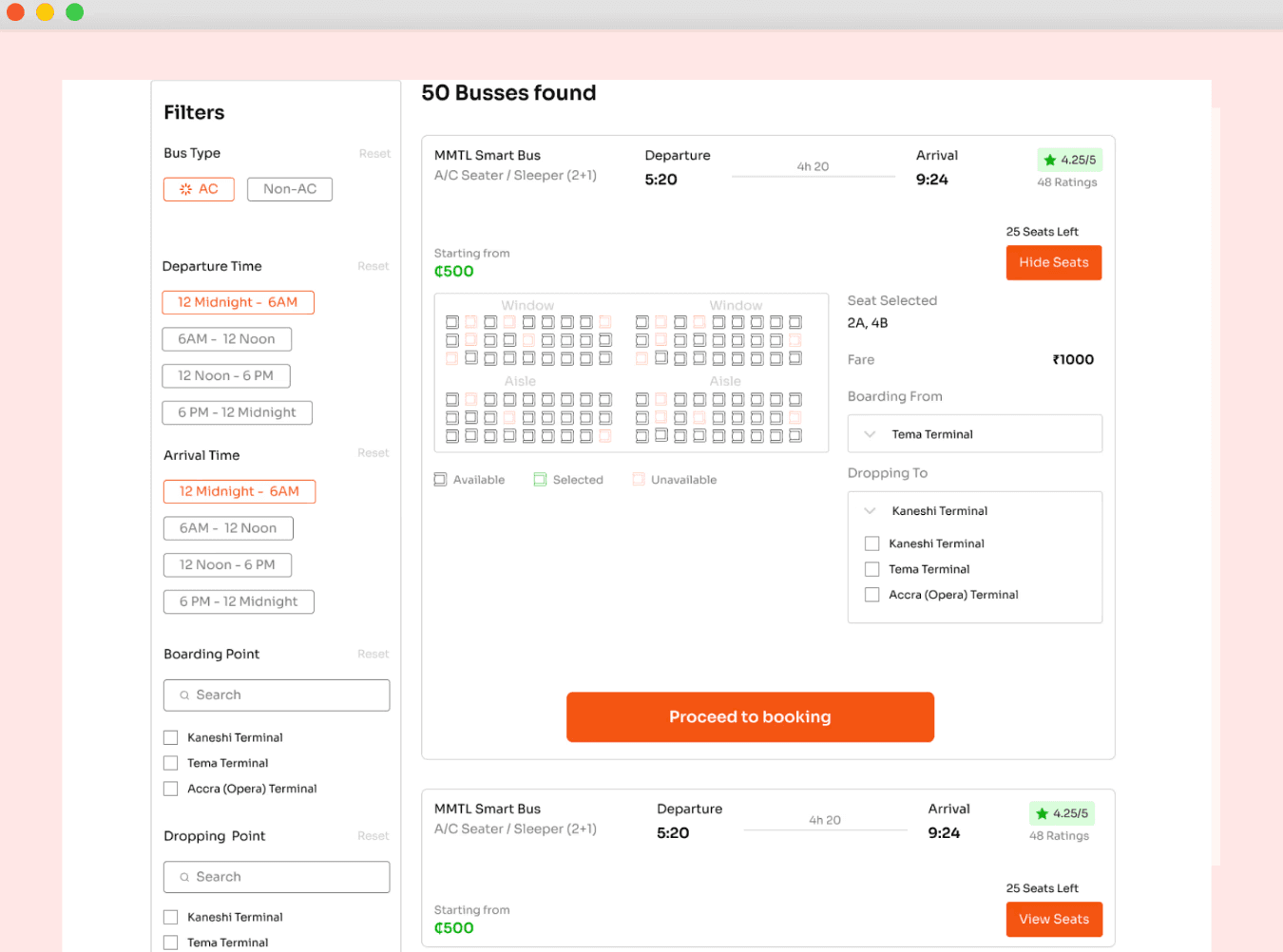
Task: Click the View Seats button
Action: tap(1054, 920)
